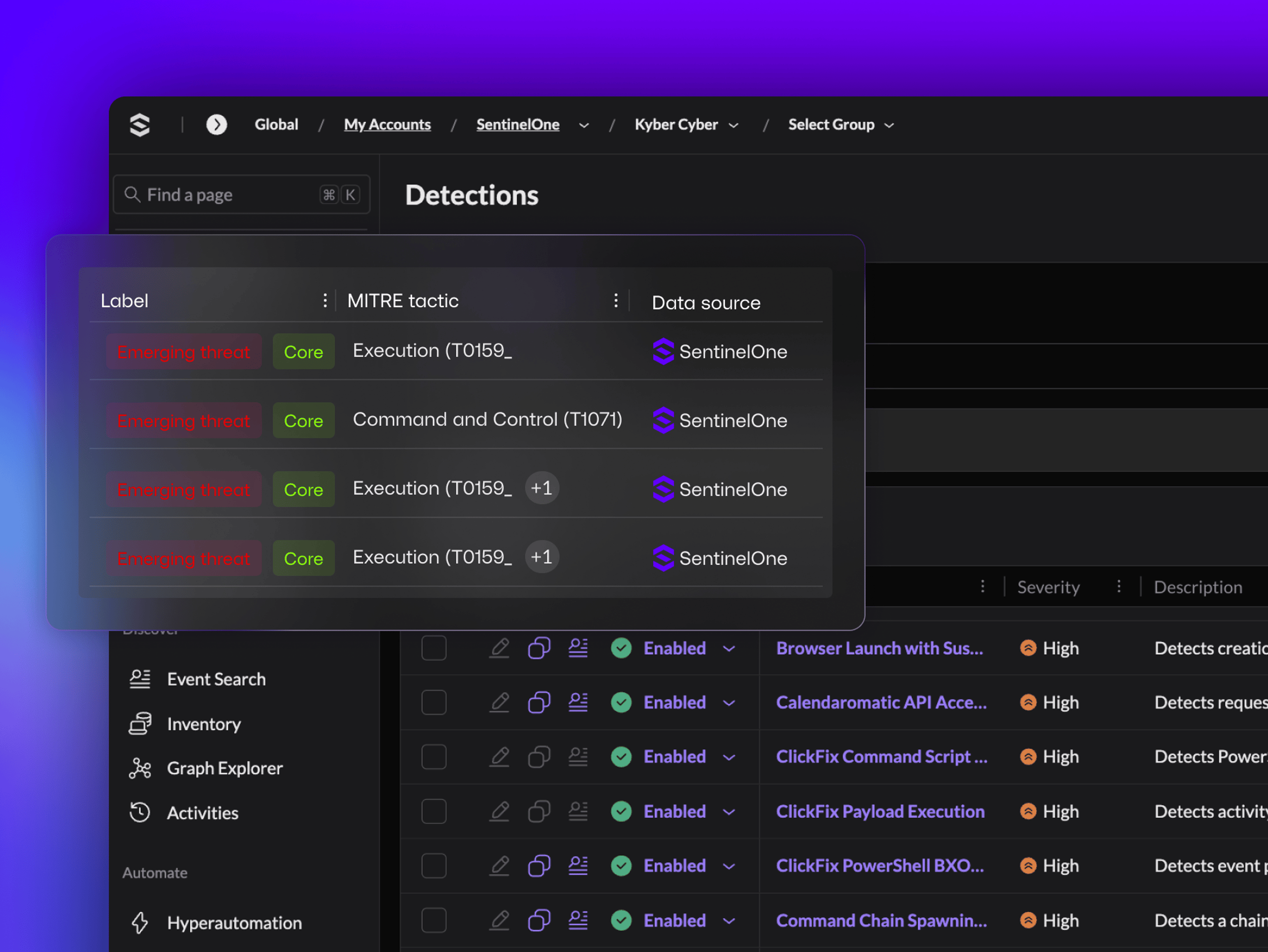
Task: Expand Enabled status dropdown for ClickFix Command Script
Action: pyautogui.click(x=729, y=757)
